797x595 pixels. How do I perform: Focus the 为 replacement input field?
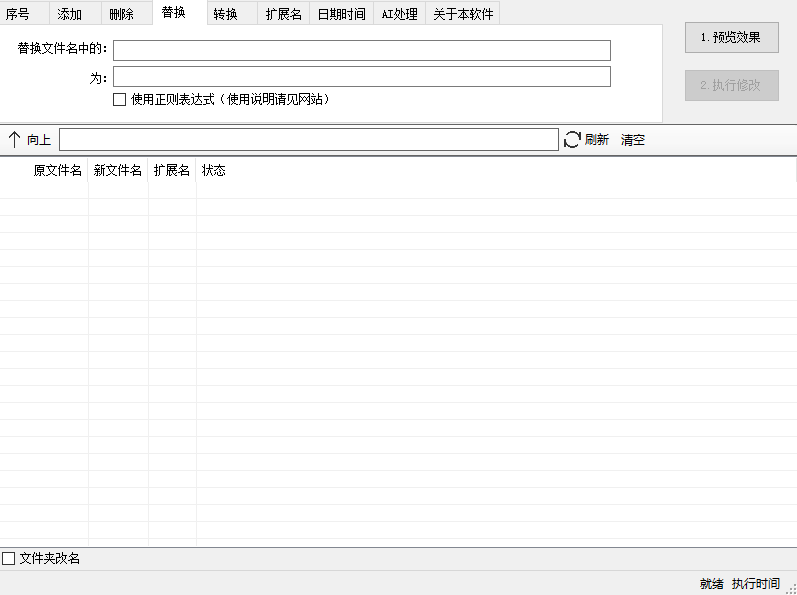click(362, 77)
